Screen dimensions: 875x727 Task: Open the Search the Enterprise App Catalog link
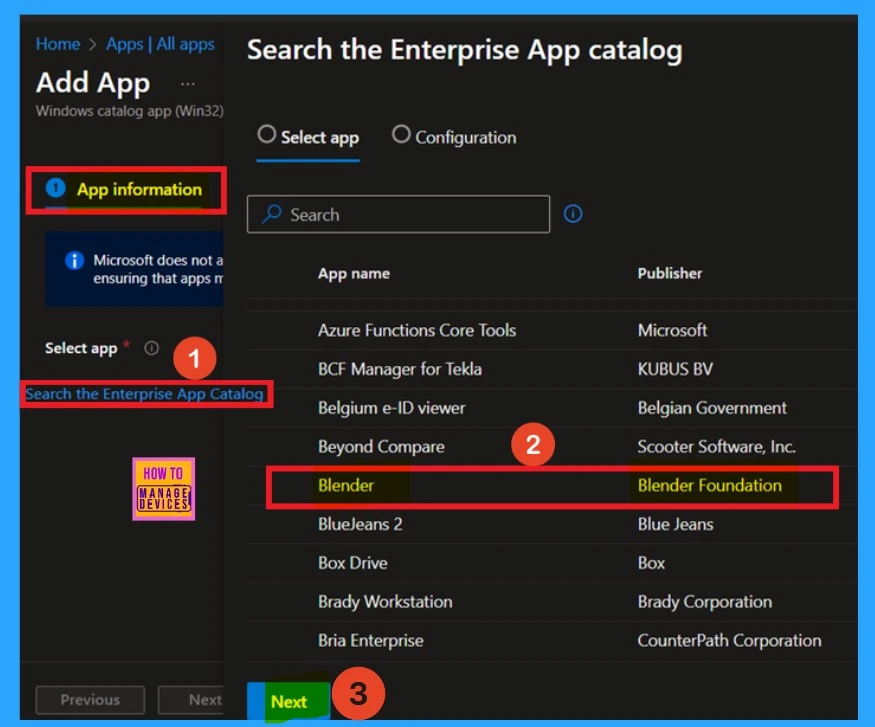pos(145,394)
